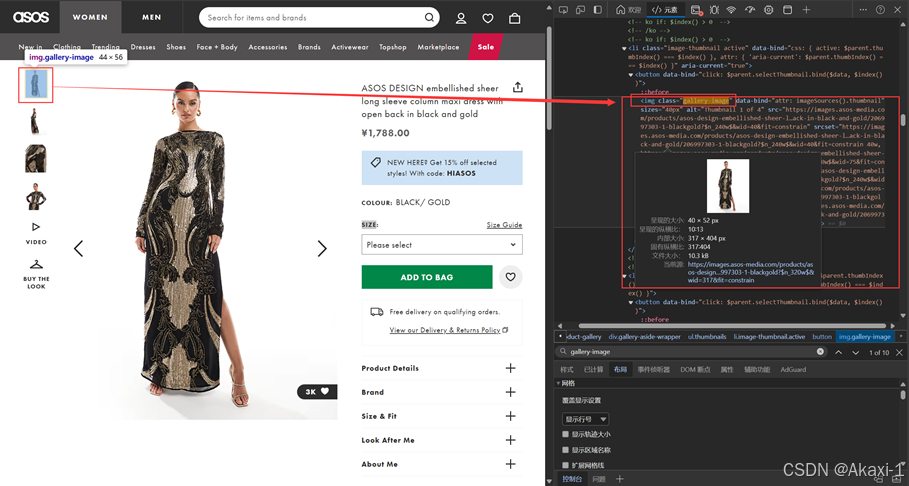Viewport: 909px width, 486px height.
Task: Open the Size Guide link
Action: [504, 225]
